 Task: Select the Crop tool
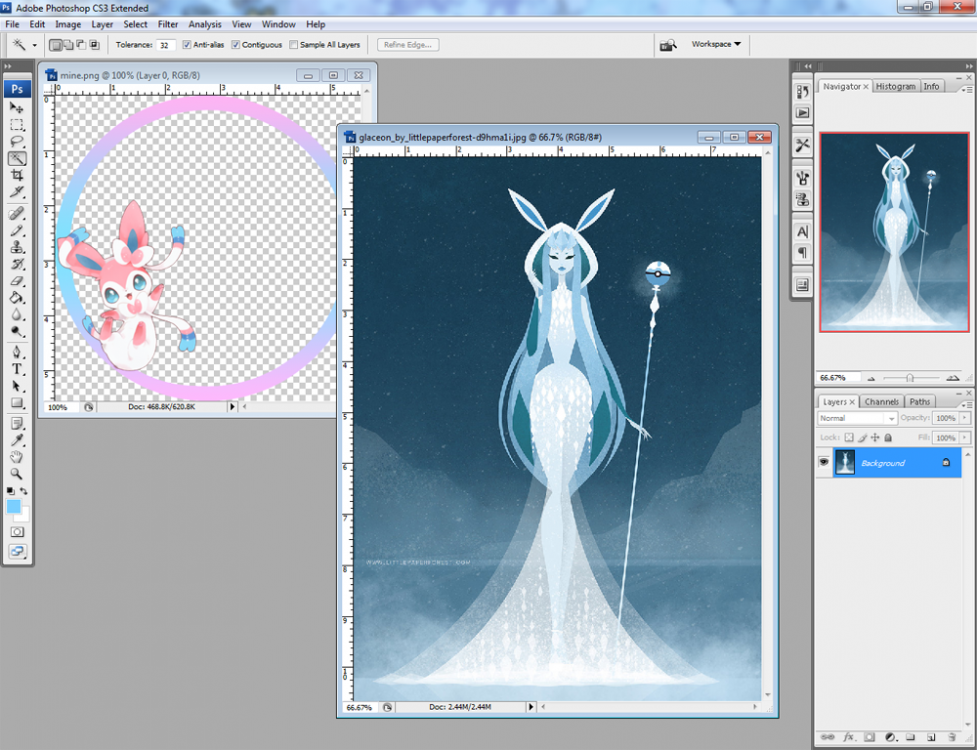pos(17,174)
